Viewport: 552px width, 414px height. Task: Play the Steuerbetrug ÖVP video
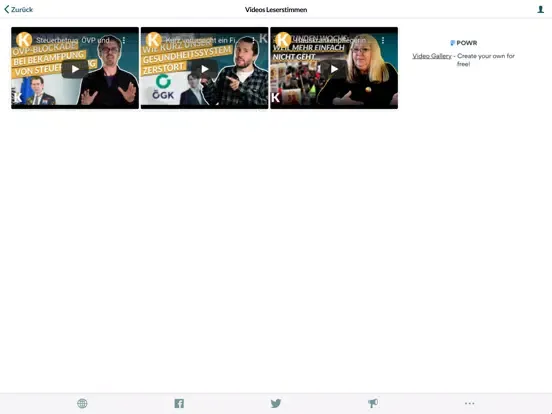tap(75, 69)
